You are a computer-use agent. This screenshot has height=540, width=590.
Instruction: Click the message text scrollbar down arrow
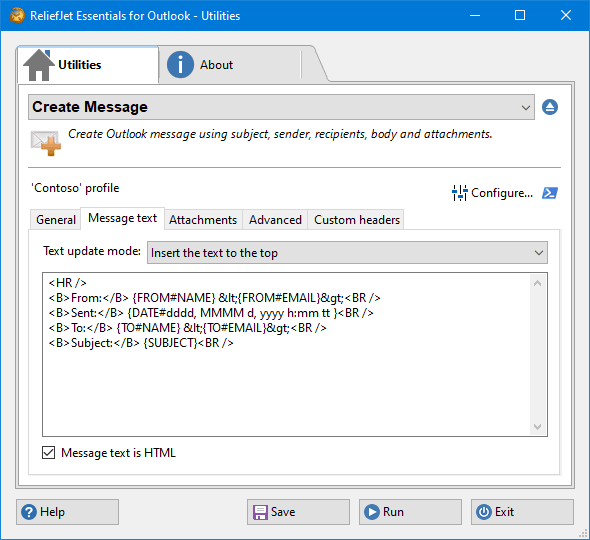click(x=538, y=427)
